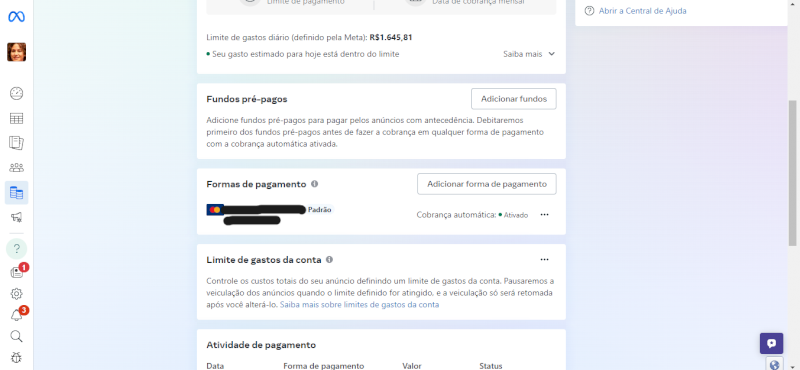Open the profile picture account menu

(x=16, y=52)
